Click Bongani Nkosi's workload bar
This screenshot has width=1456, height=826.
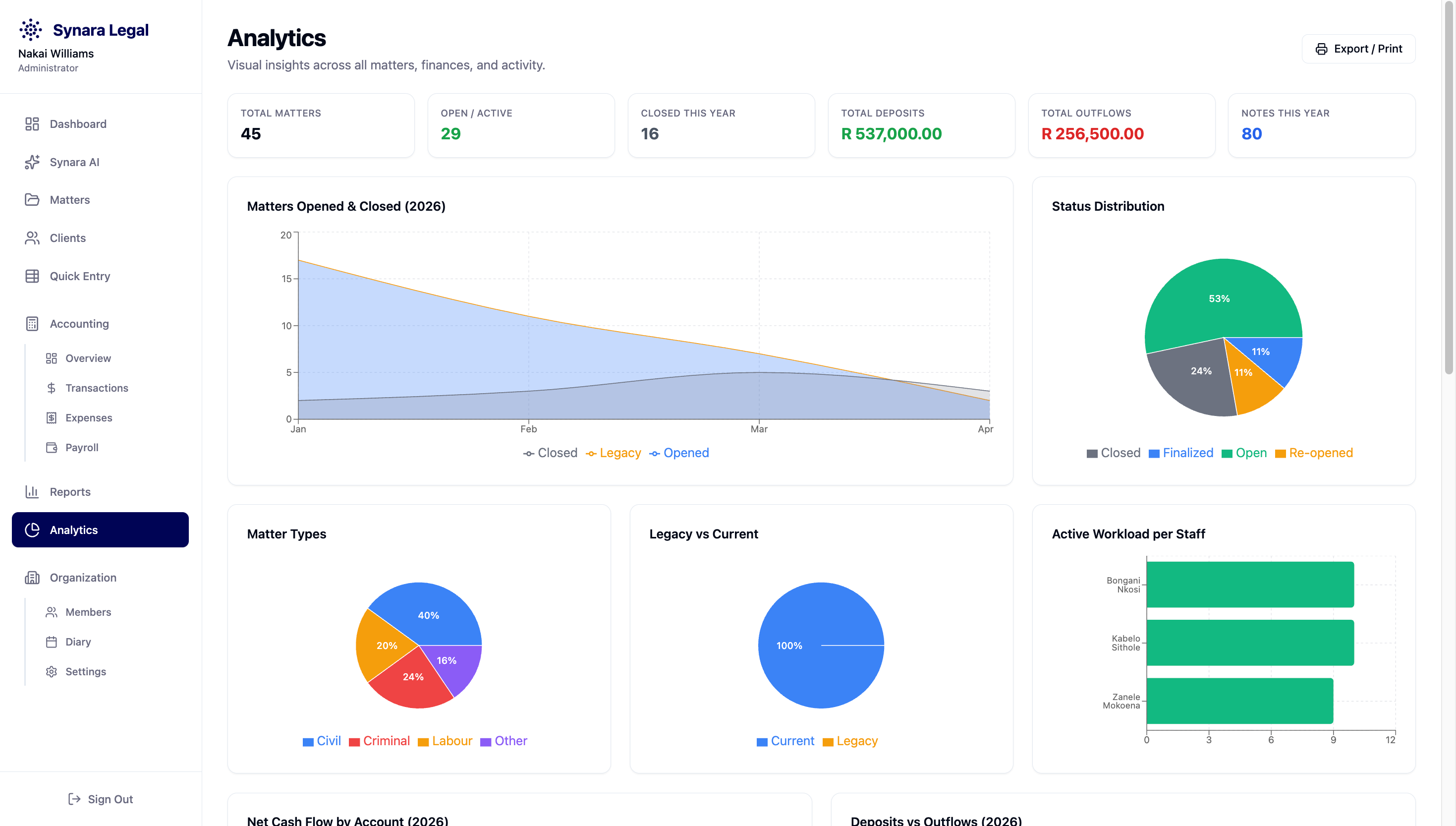coord(1250,585)
